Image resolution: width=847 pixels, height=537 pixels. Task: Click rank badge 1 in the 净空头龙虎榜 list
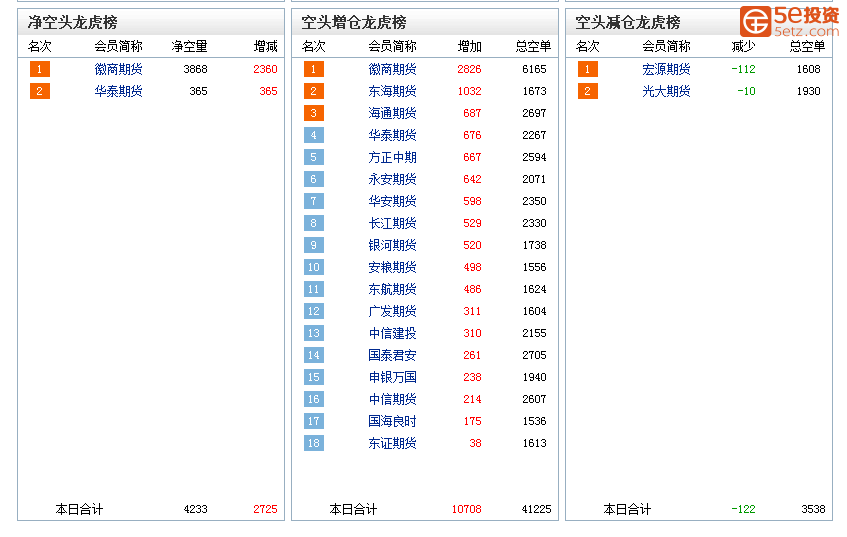coord(39,69)
